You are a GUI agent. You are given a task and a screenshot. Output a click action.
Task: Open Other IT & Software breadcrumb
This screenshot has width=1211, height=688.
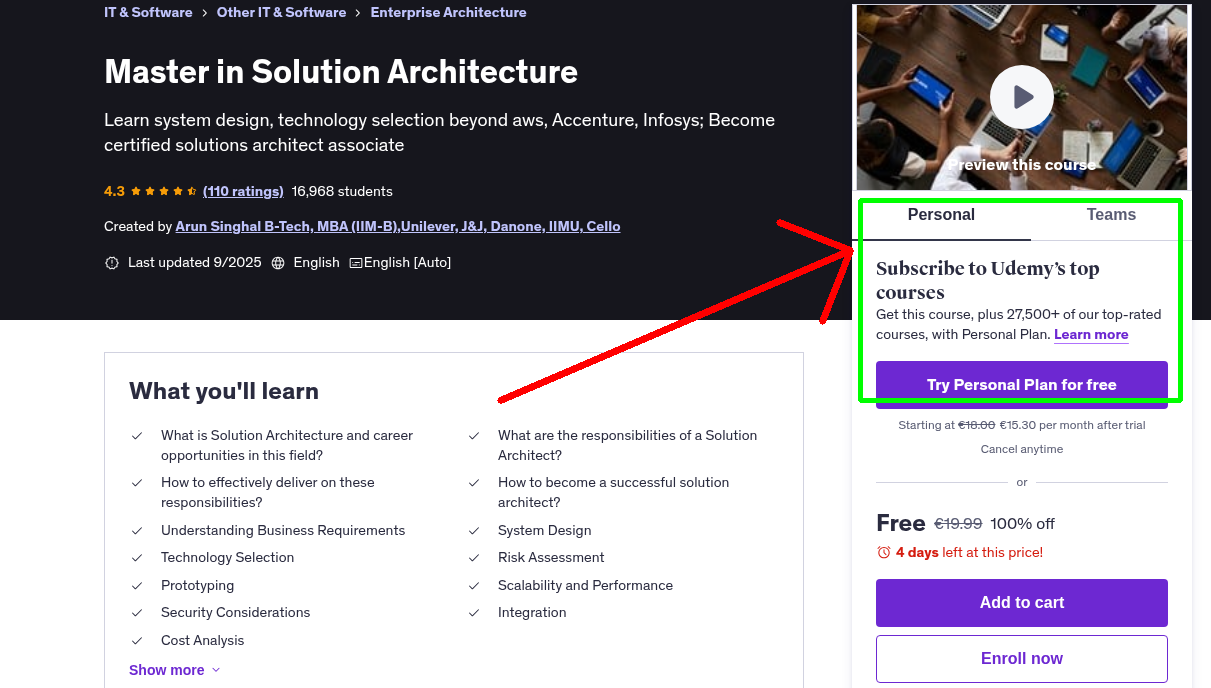coord(281,13)
